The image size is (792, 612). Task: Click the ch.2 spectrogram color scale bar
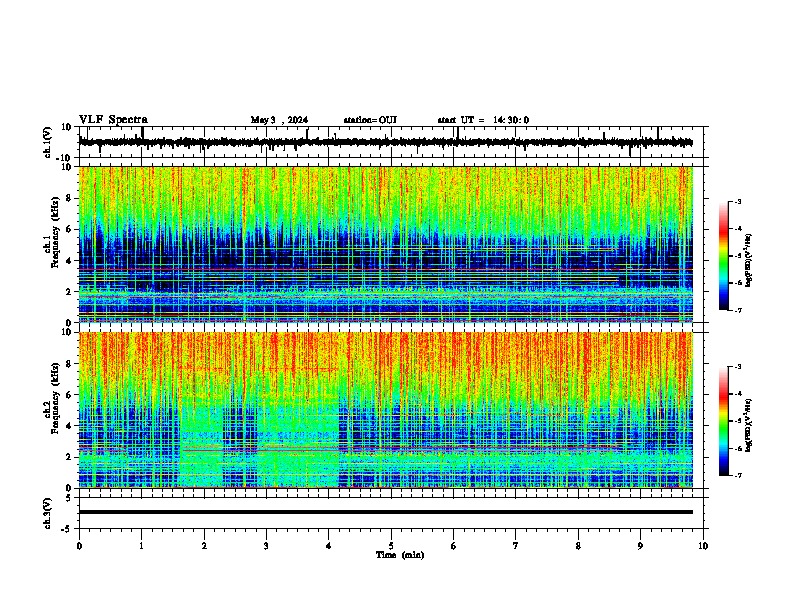click(x=723, y=421)
